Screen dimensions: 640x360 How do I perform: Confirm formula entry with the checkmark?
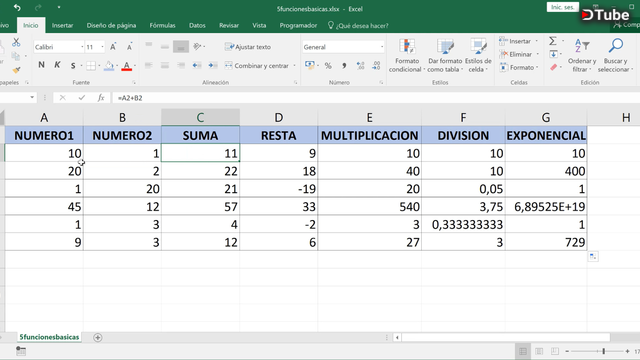click(x=82, y=98)
